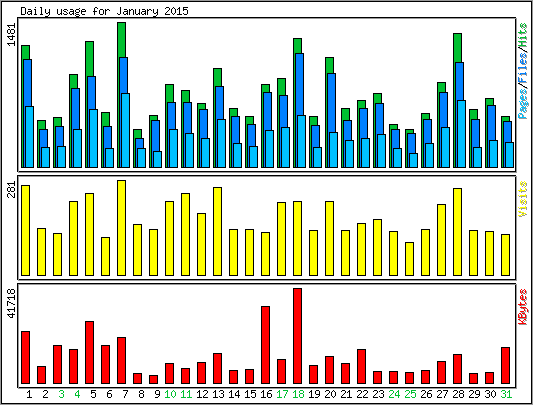This screenshot has width=533, height=405.
Task: Click day label 28 on bottom axis
Action: tap(458, 394)
